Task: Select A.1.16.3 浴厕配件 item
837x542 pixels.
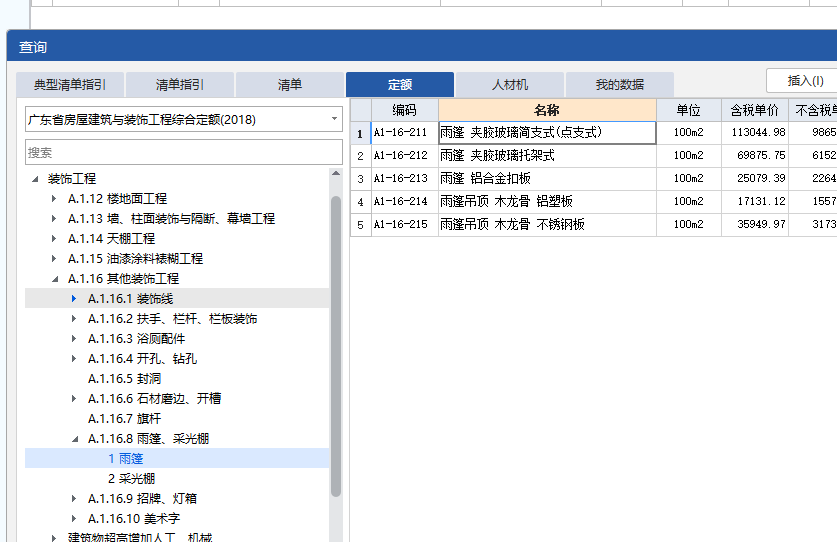Action: [x=137, y=339]
